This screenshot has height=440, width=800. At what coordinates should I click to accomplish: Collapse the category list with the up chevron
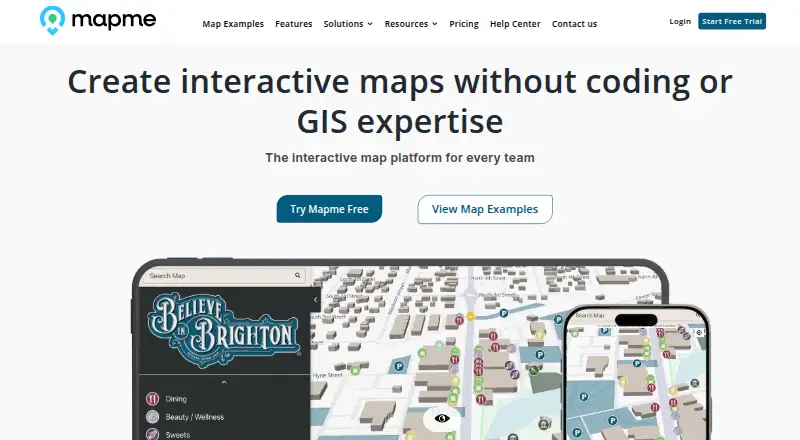point(223,382)
